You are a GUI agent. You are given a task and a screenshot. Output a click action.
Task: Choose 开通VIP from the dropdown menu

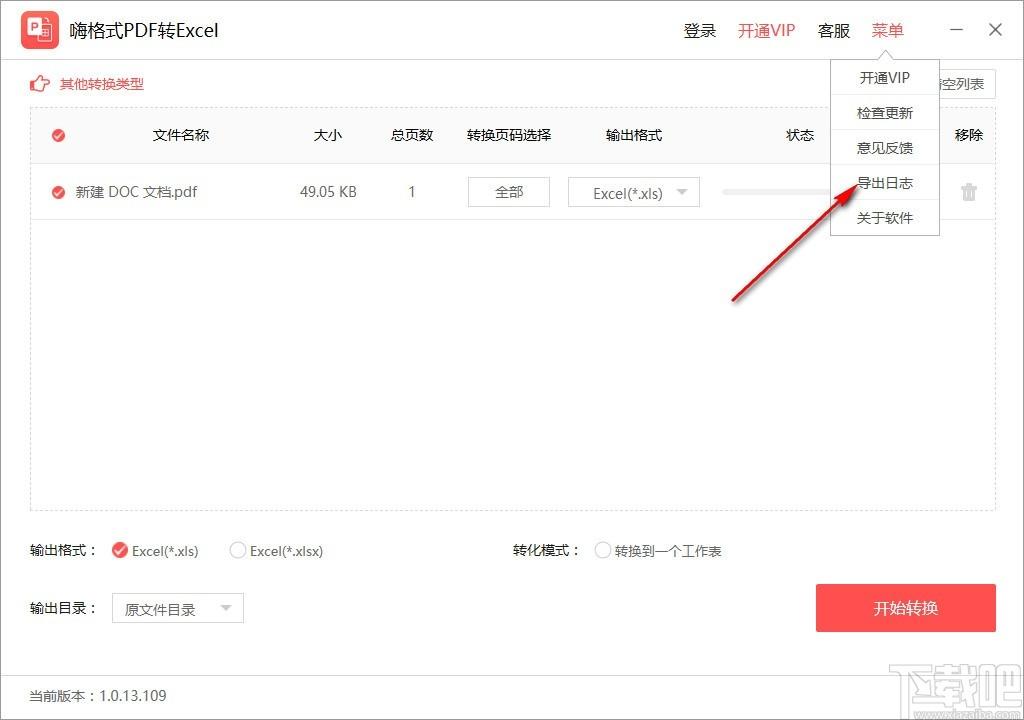[884, 78]
